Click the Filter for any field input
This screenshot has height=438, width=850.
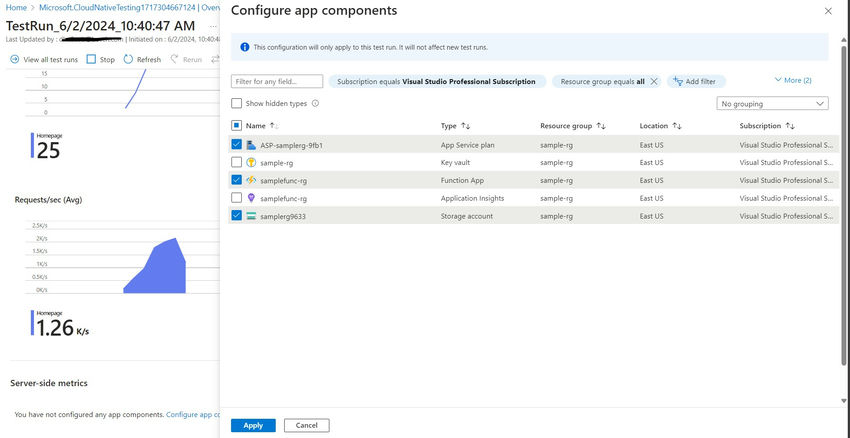(x=277, y=81)
